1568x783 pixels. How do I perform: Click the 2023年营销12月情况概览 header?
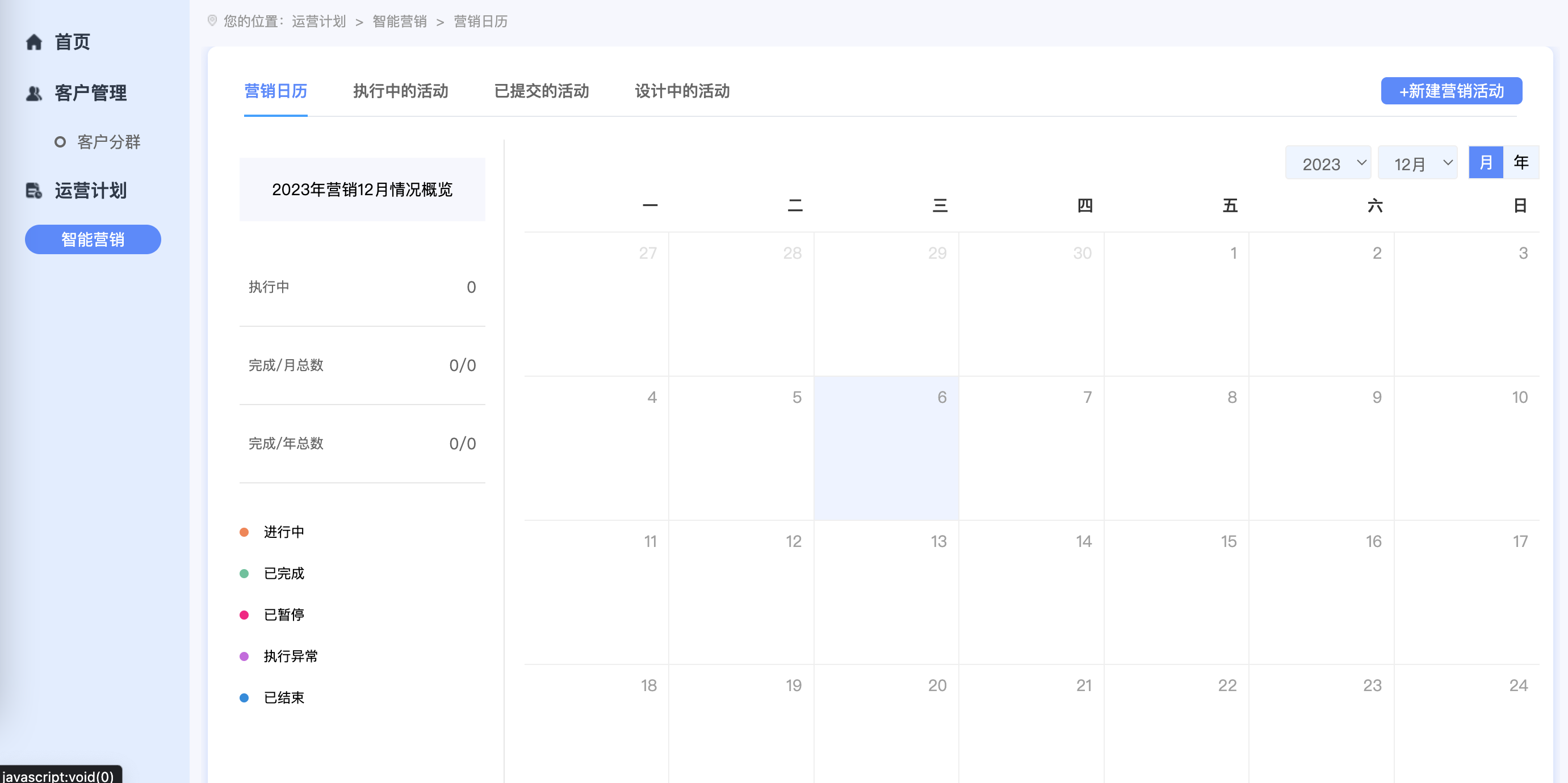(362, 189)
